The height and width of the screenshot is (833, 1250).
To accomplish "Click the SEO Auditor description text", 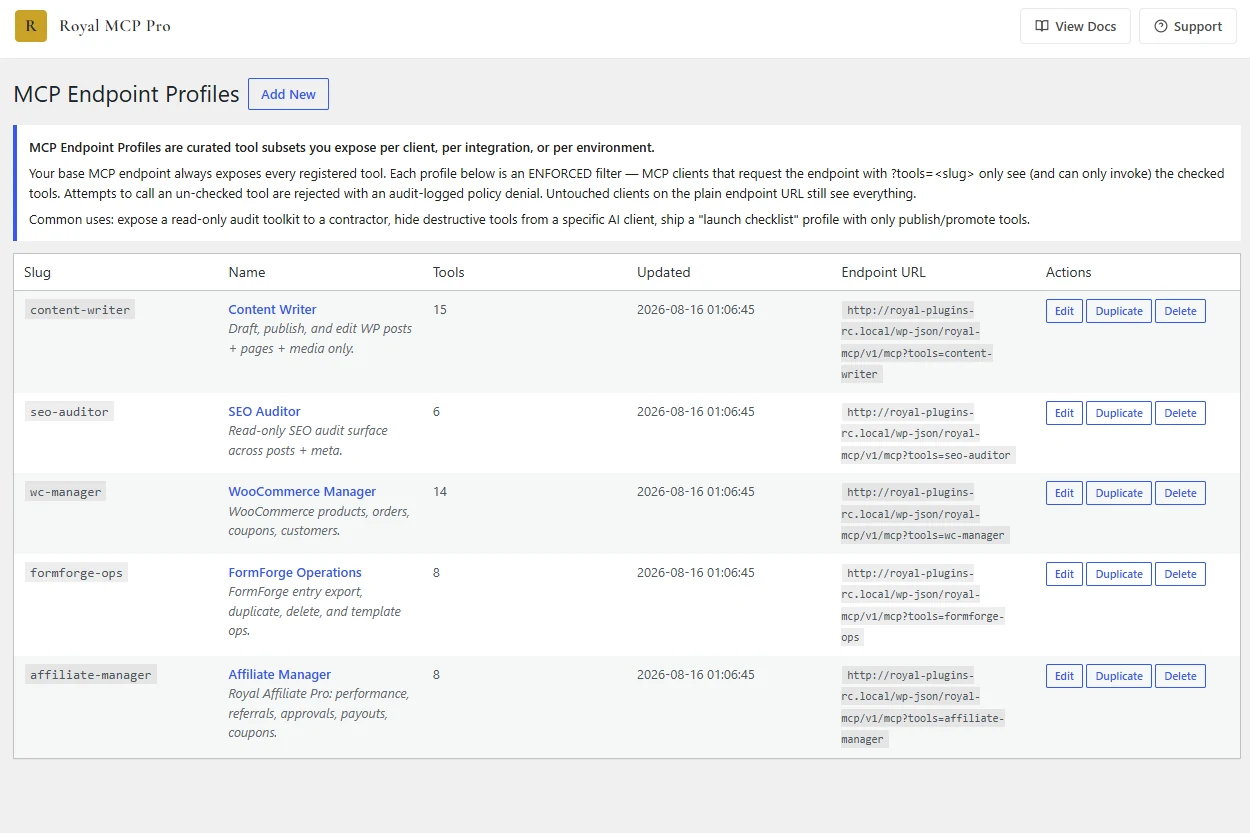I will coord(308,440).
